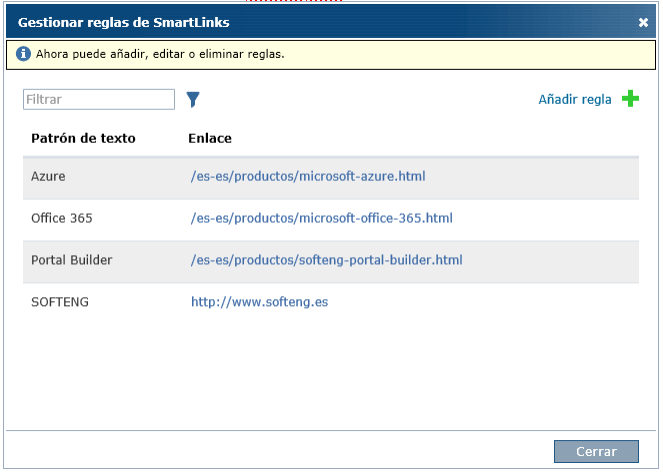Close the SmartLinks dialog with X

(643, 22)
